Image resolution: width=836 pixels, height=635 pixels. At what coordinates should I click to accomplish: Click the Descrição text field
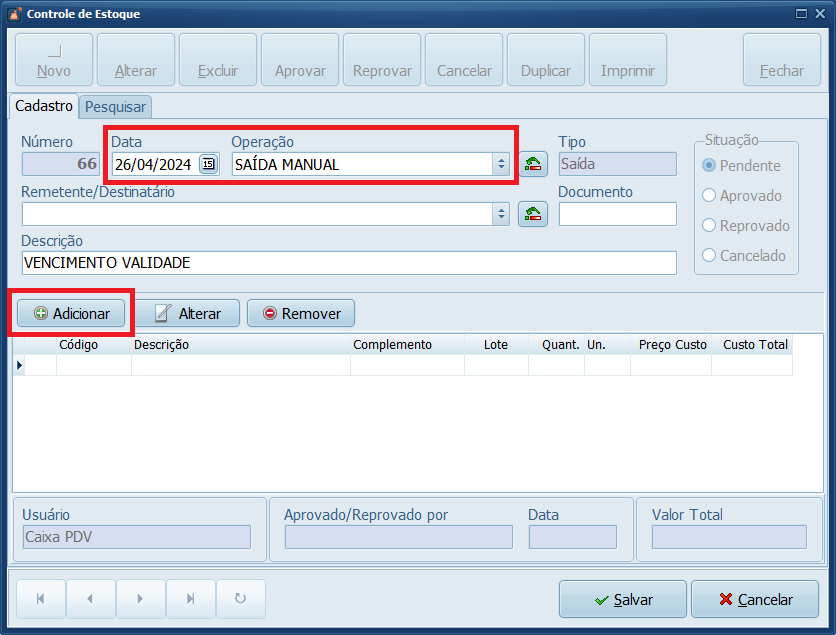(348, 262)
